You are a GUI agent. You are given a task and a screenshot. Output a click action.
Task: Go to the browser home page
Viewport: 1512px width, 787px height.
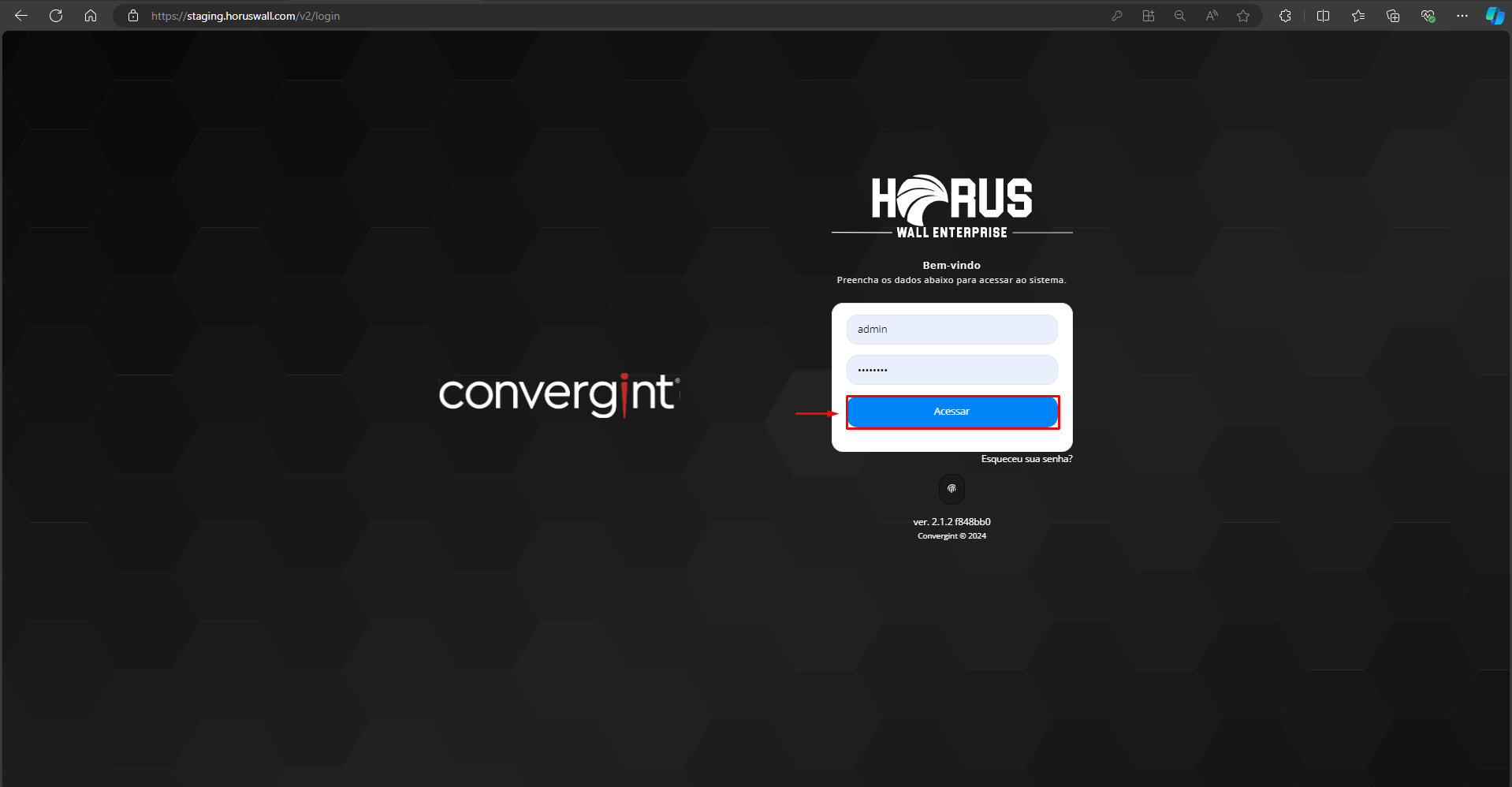click(90, 15)
